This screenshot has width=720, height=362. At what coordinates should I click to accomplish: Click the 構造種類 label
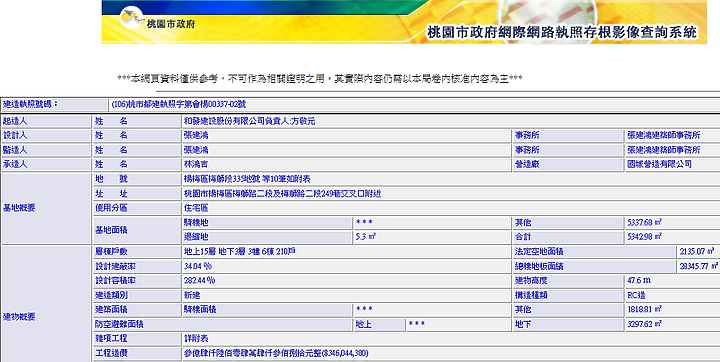531,295
